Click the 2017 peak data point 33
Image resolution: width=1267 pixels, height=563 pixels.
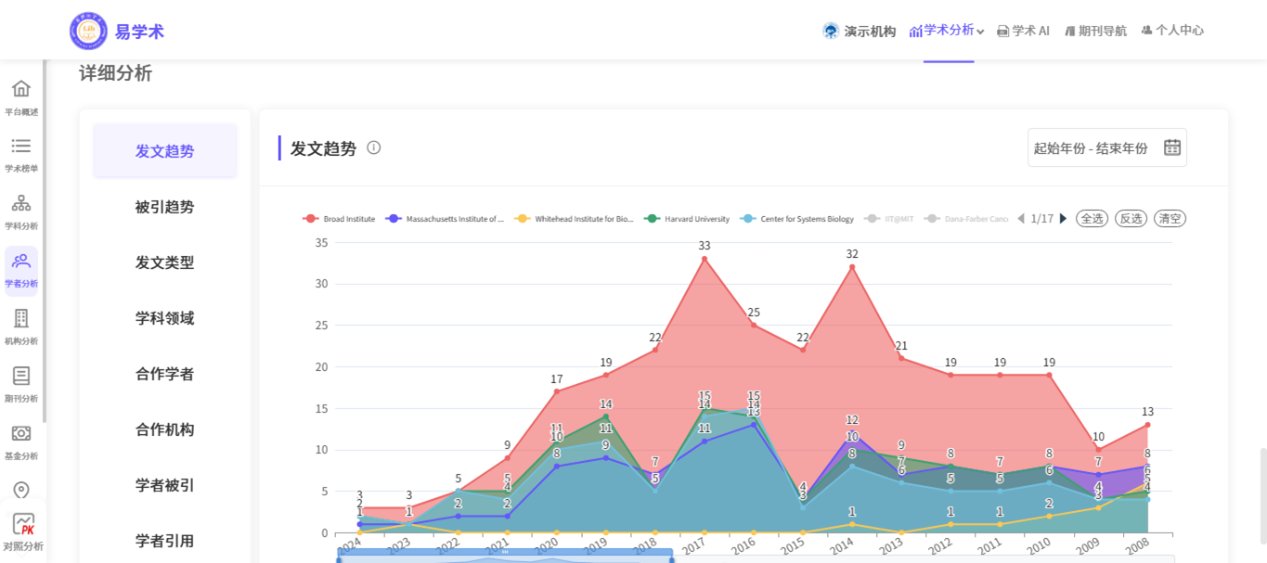pos(704,259)
